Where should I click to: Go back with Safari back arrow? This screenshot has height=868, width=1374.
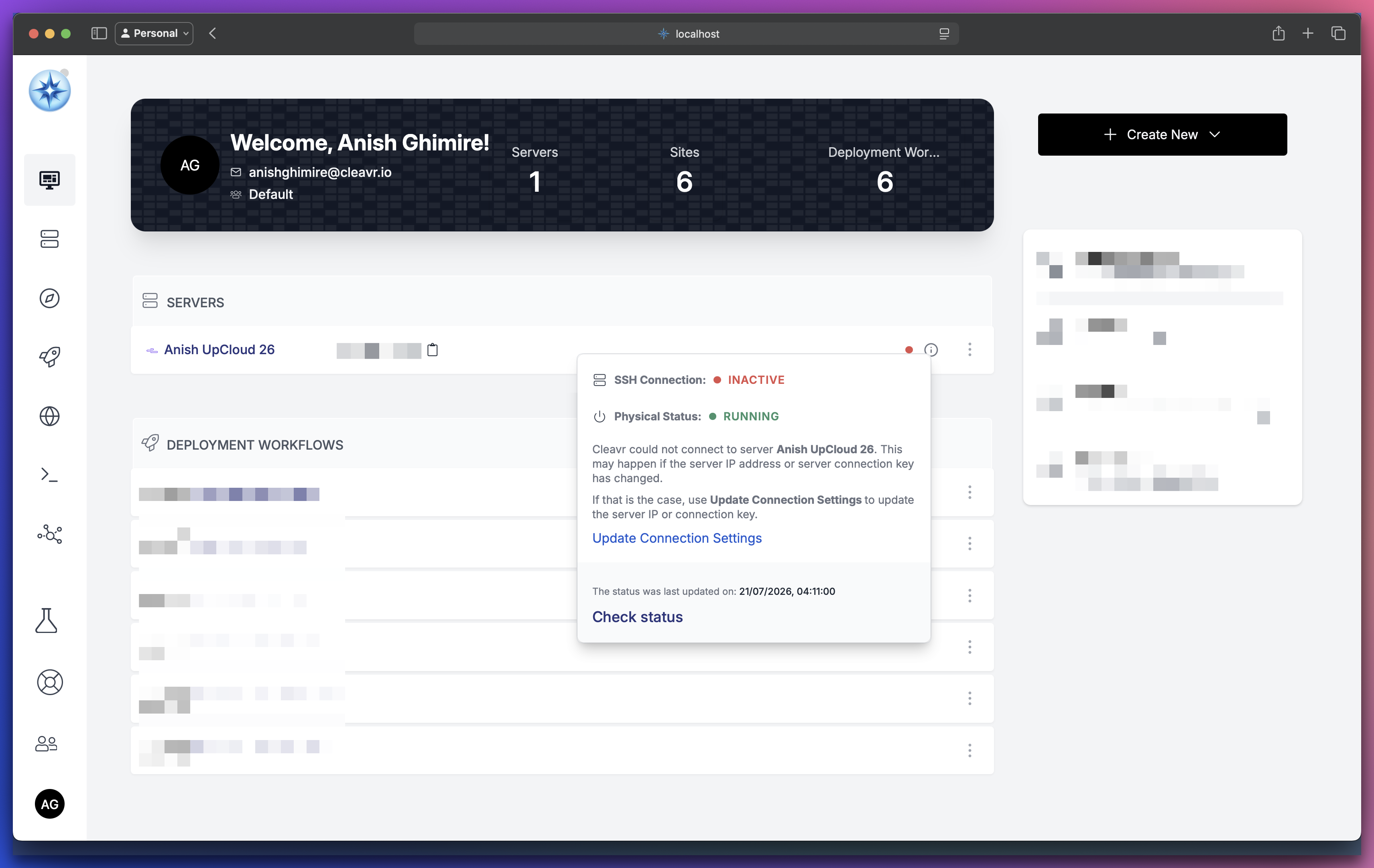pyautogui.click(x=213, y=33)
